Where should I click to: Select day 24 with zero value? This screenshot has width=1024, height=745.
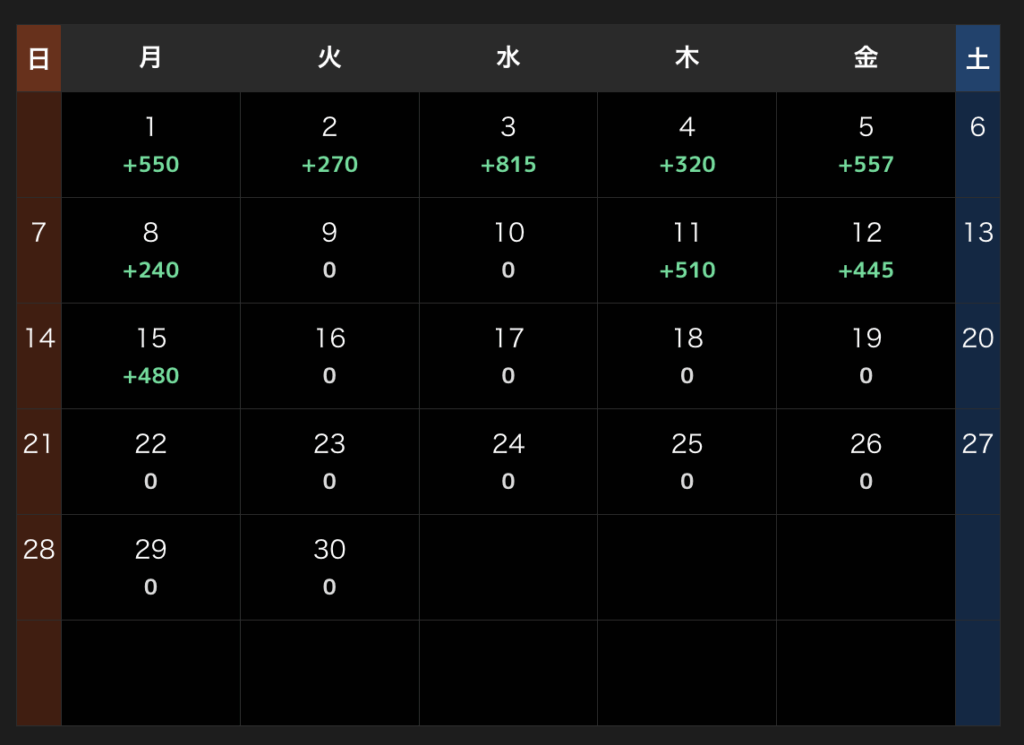coord(508,462)
